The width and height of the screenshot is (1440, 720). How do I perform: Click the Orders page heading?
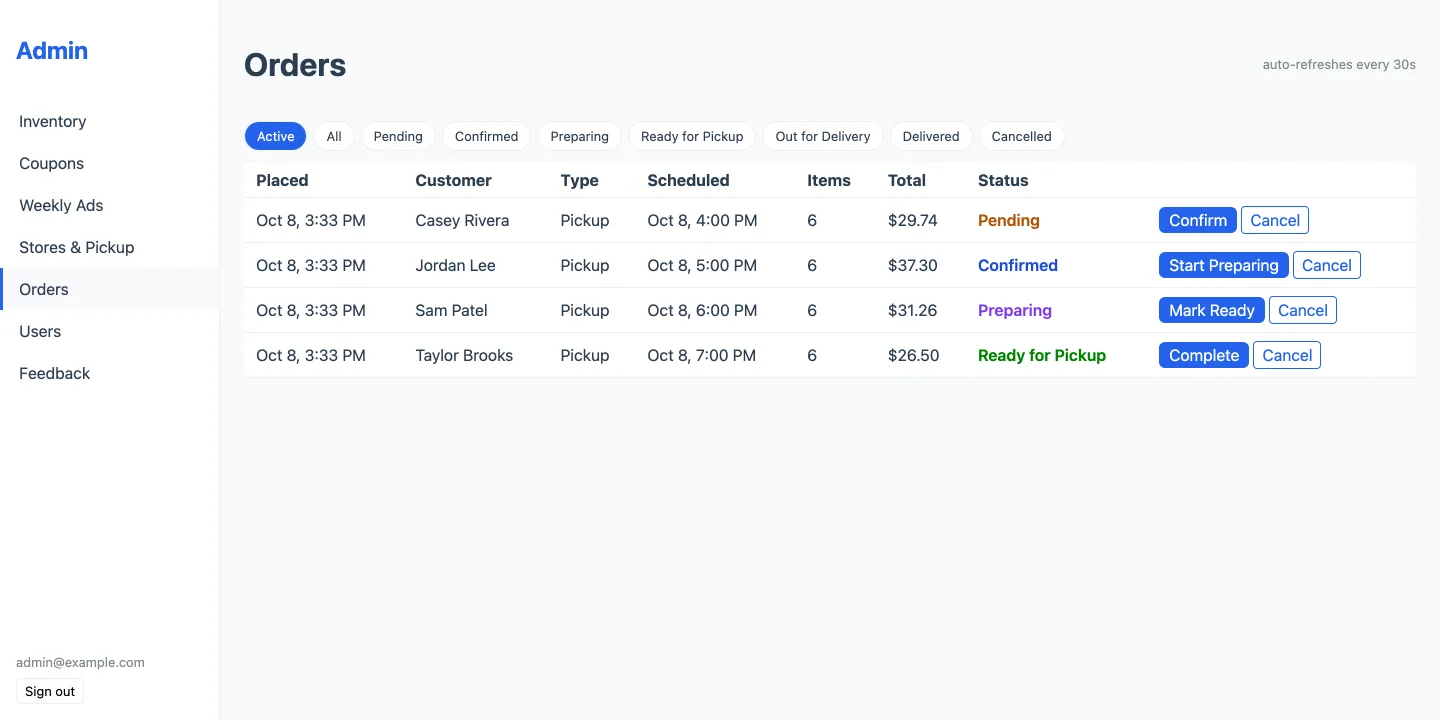(x=295, y=65)
